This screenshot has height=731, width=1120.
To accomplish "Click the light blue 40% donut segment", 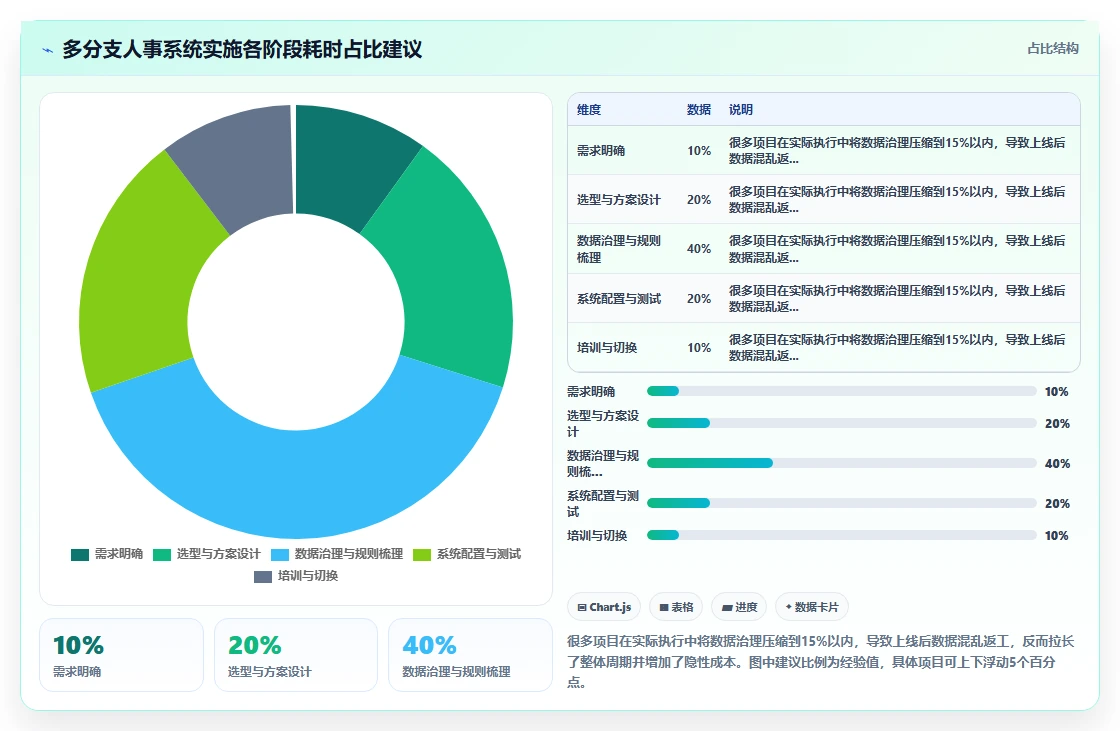I will pyautogui.click(x=296, y=484).
